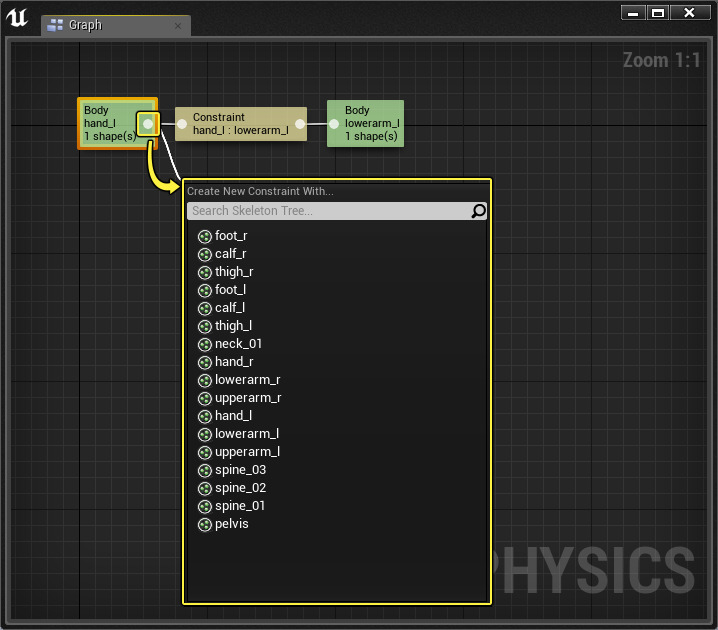Click the Unreal Engine logo icon

[18, 19]
